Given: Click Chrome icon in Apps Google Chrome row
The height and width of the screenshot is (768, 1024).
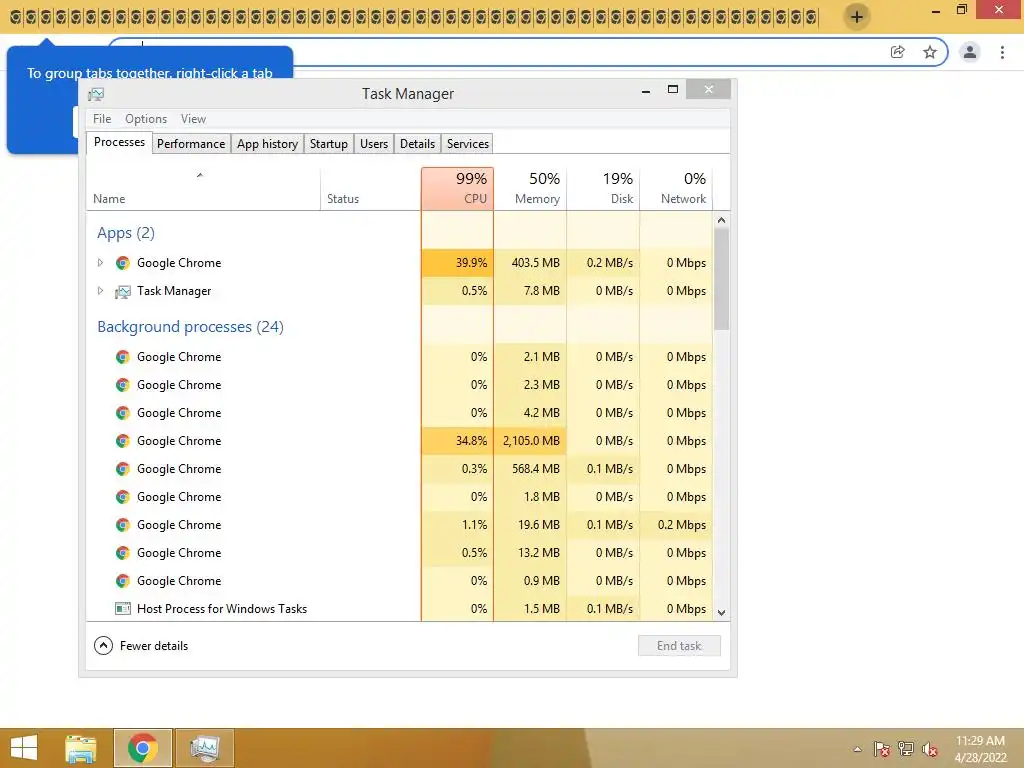Looking at the screenshot, I should [x=122, y=263].
